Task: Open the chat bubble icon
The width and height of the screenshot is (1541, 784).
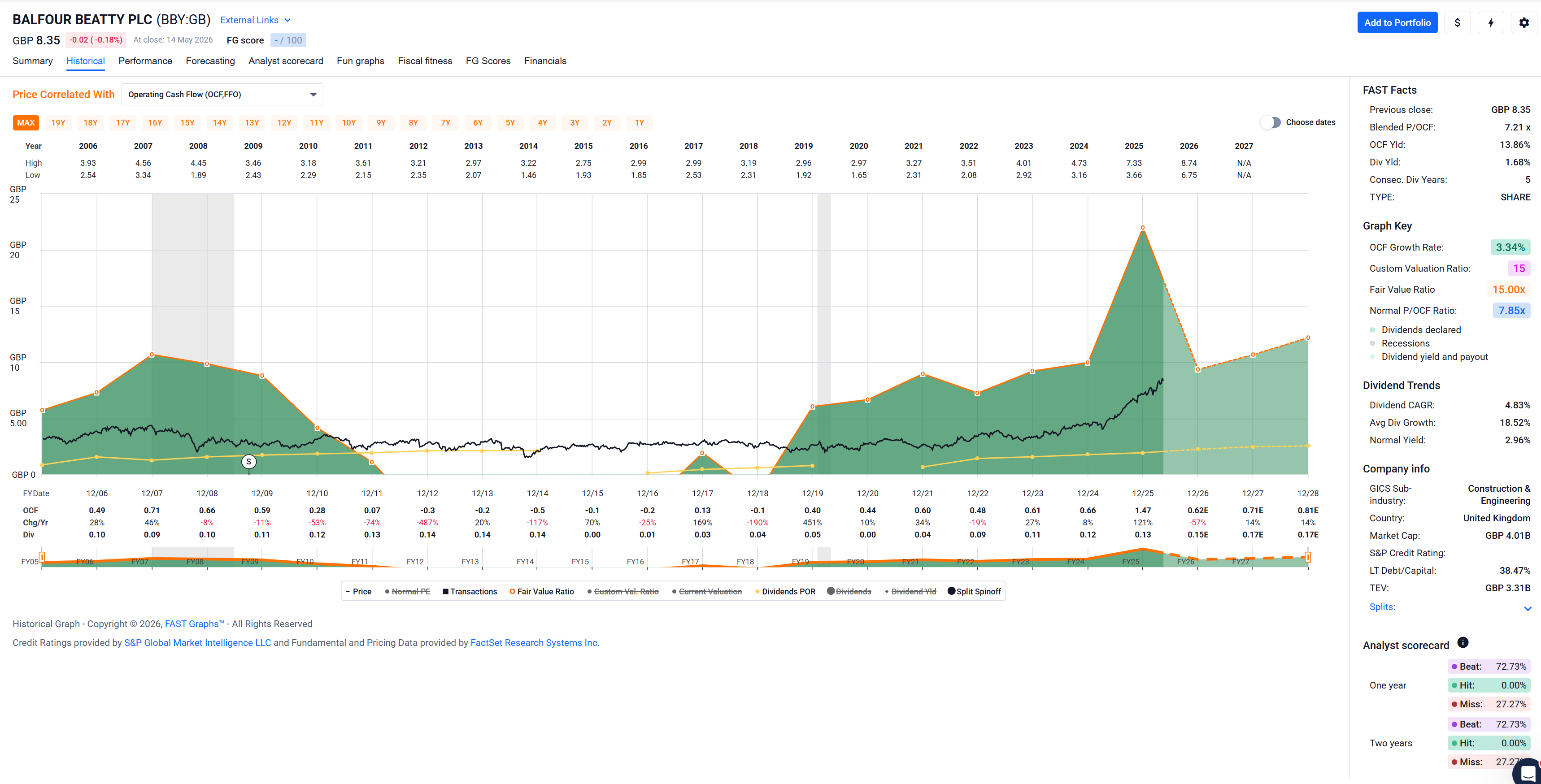Action: [x=1528, y=772]
